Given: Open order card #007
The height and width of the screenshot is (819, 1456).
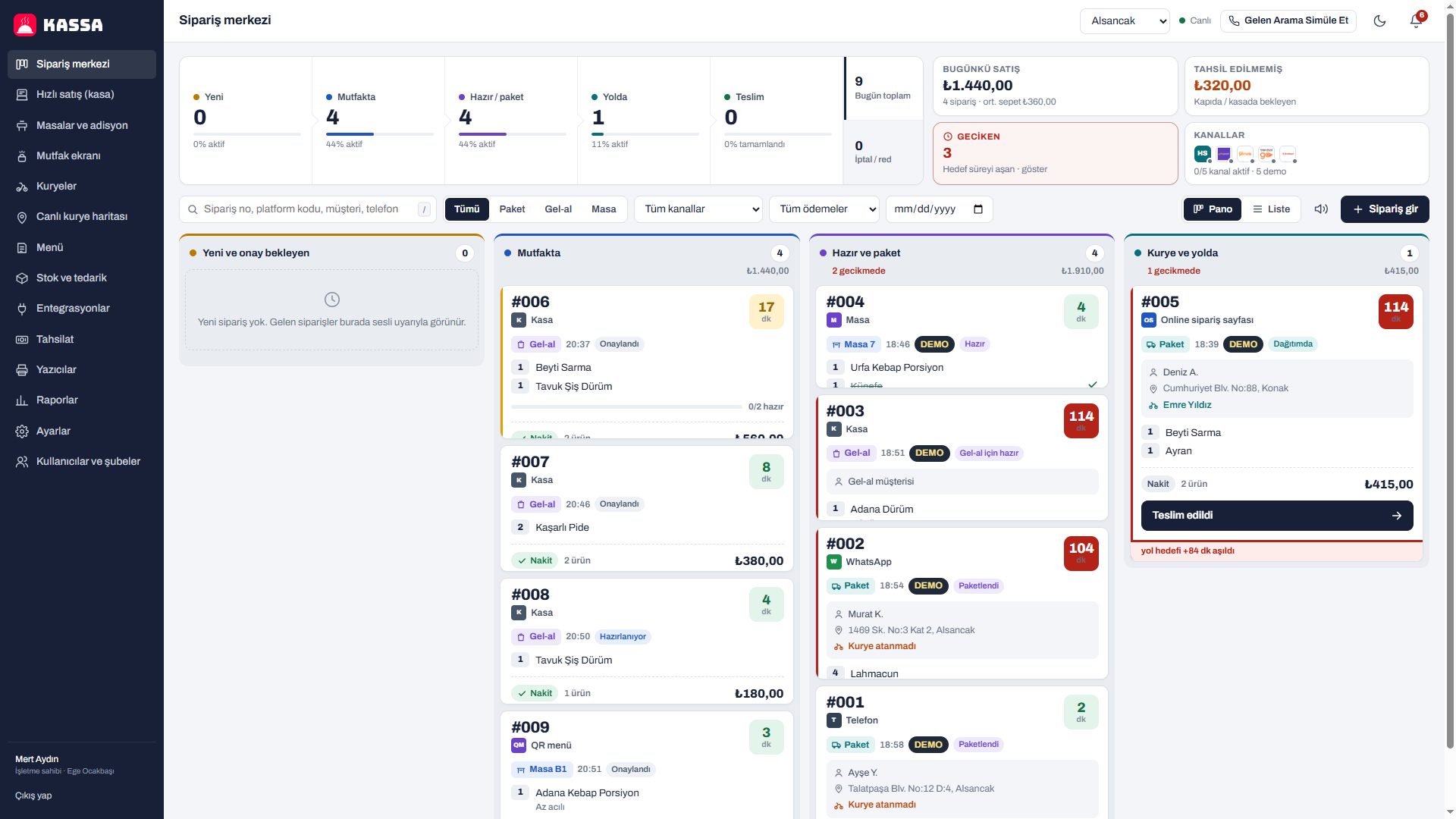Looking at the screenshot, I should tap(647, 508).
